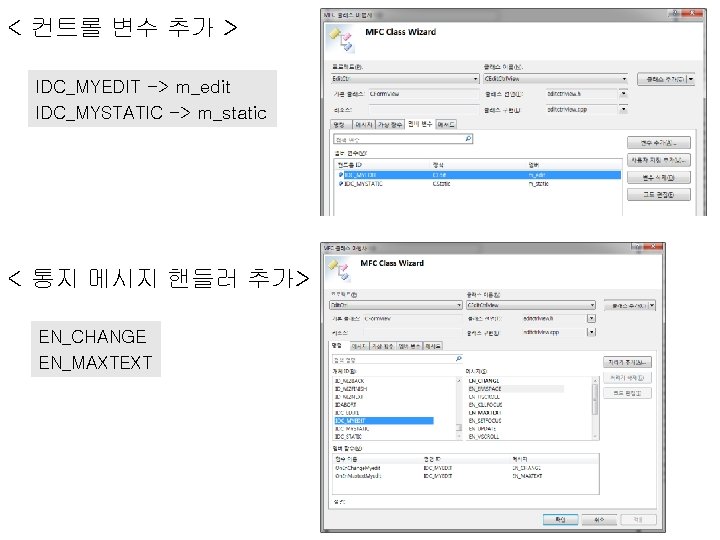Select the 멤버 변수 tab in the upper wizard

click(420, 124)
